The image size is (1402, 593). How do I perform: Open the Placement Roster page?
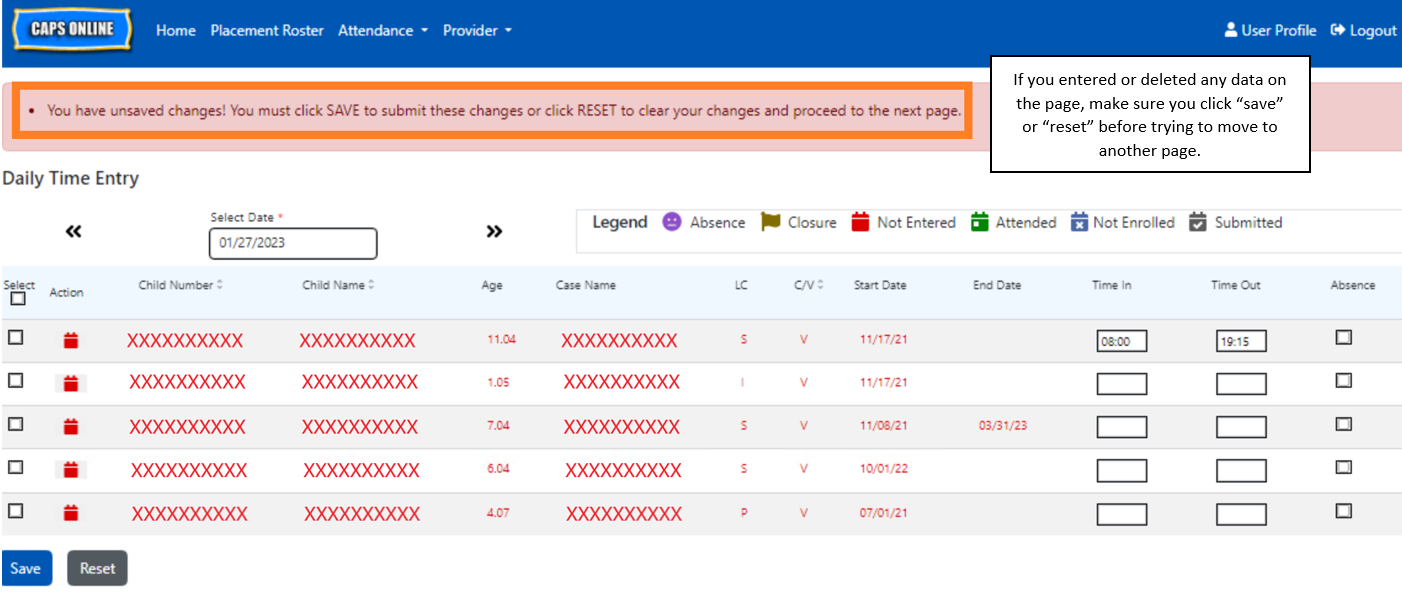pos(267,31)
